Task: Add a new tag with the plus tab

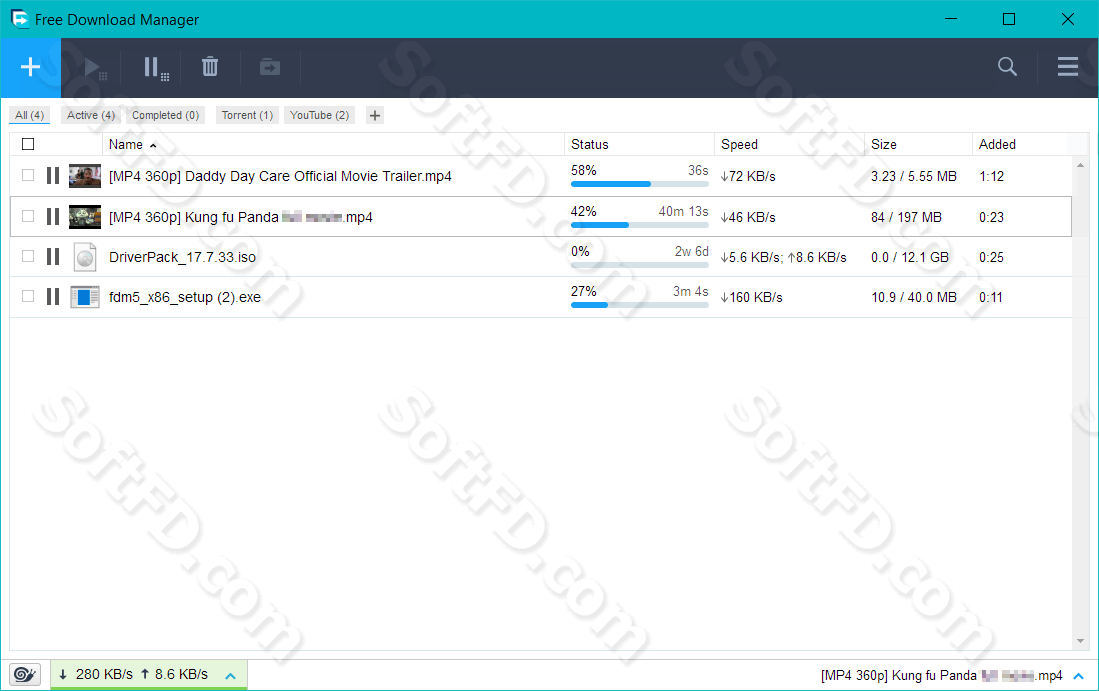Action: click(375, 115)
